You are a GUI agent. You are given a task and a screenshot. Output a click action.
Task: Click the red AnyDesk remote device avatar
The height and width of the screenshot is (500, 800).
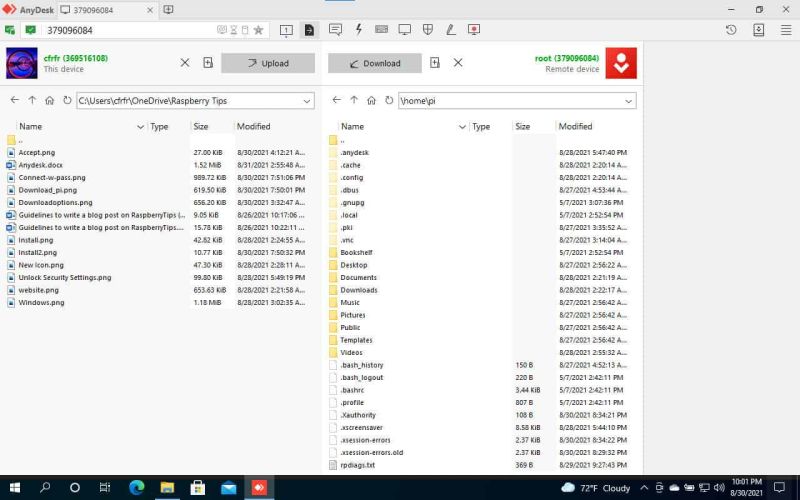click(x=621, y=63)
